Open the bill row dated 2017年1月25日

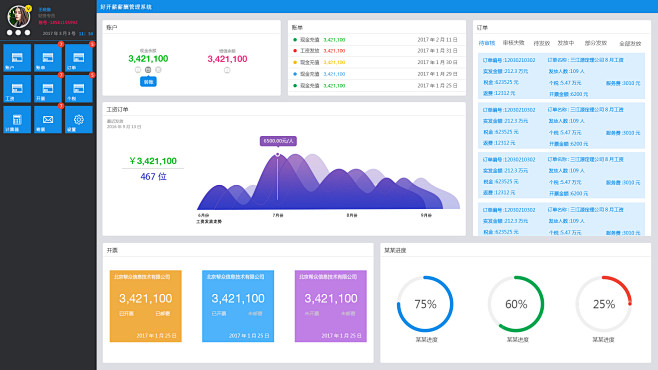[376, 86]
